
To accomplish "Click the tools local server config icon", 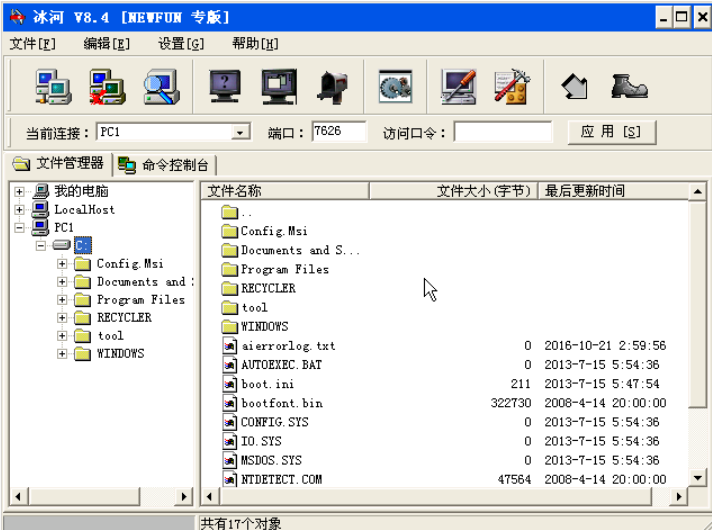I will (x=512, y=87).
